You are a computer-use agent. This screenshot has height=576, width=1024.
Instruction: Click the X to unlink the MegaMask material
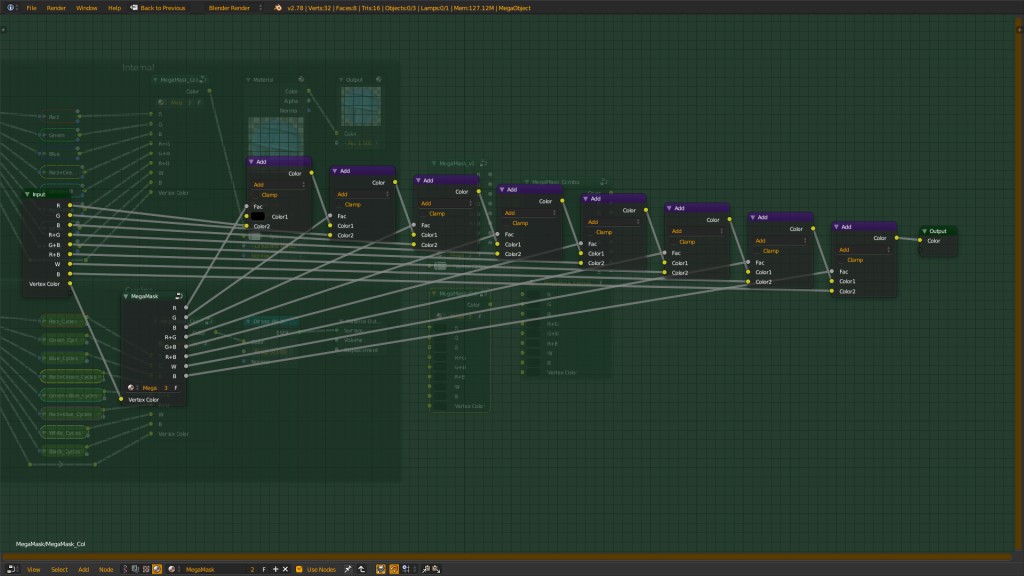[x=284, y=570]
